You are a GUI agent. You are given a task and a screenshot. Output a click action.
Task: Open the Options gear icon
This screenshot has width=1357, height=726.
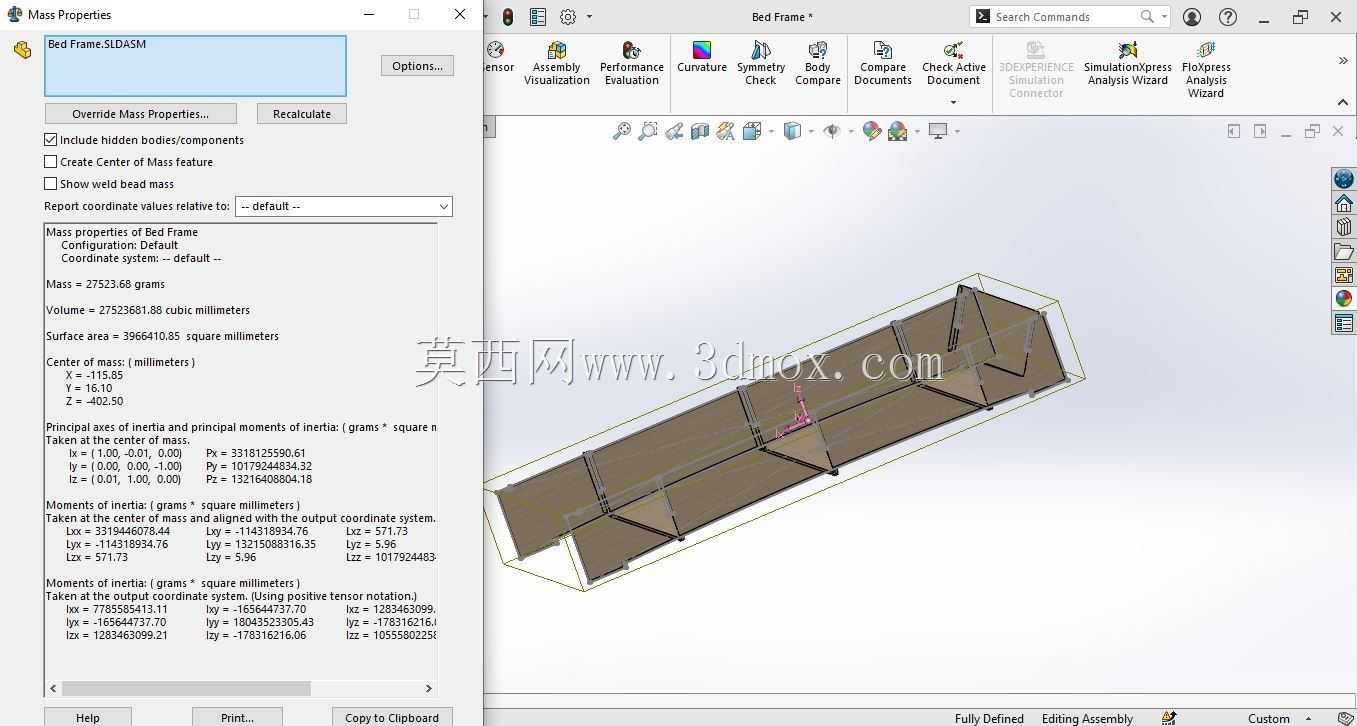pyautogui.click(x=568, y=17)
